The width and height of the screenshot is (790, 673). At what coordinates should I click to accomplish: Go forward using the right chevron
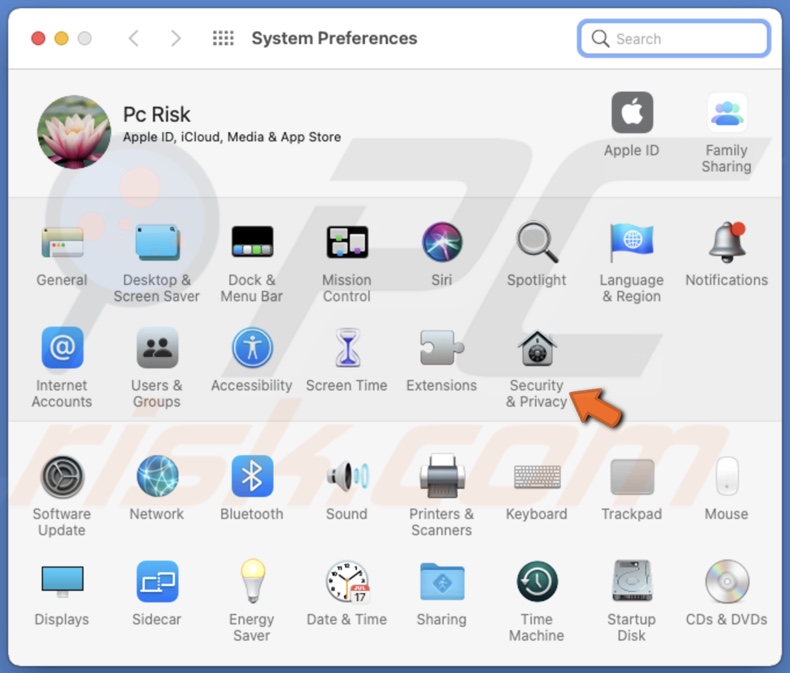(x=176, y=39)
